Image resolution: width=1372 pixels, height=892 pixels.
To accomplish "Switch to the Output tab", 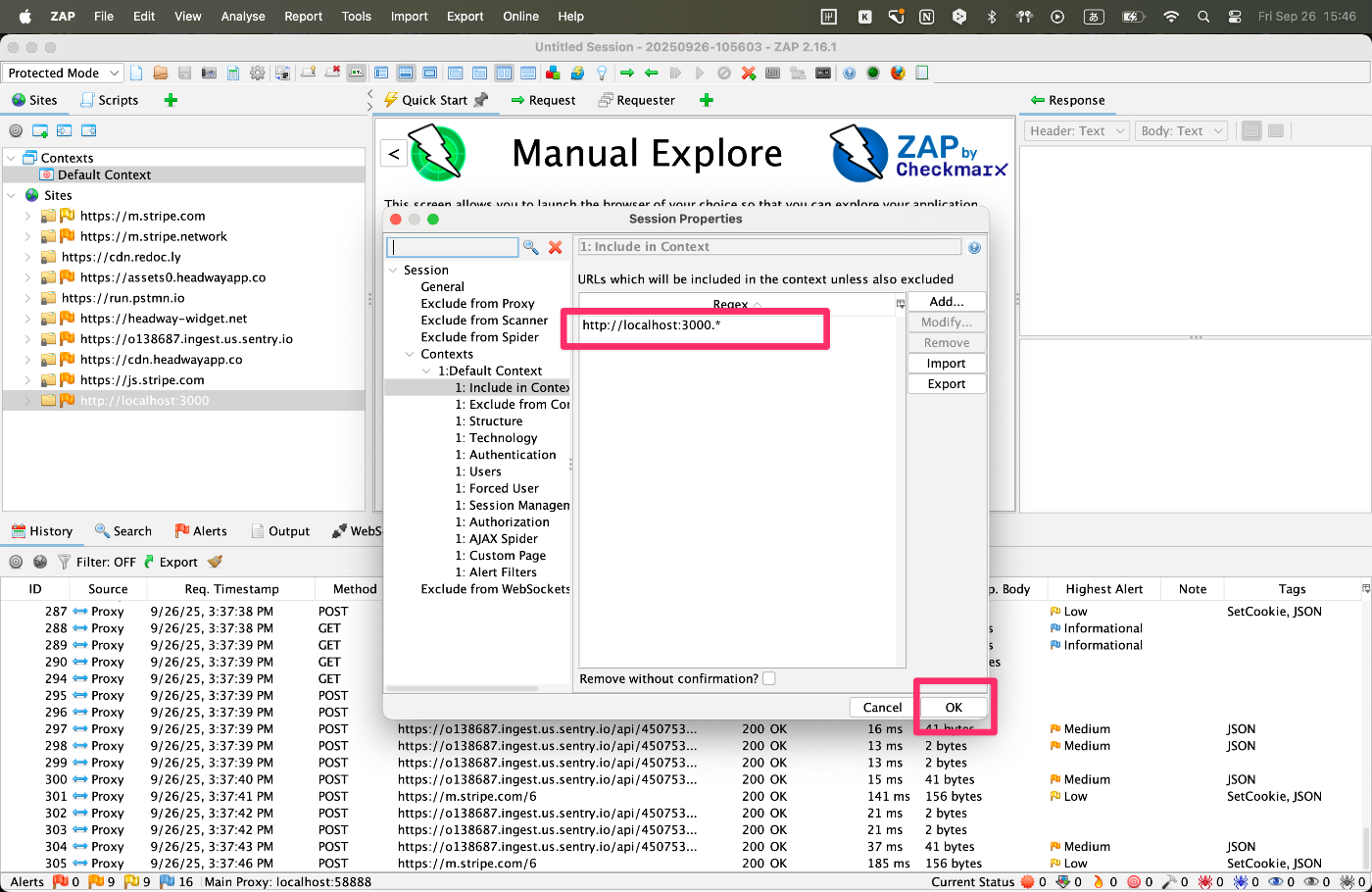I will [x=280, y=531].
